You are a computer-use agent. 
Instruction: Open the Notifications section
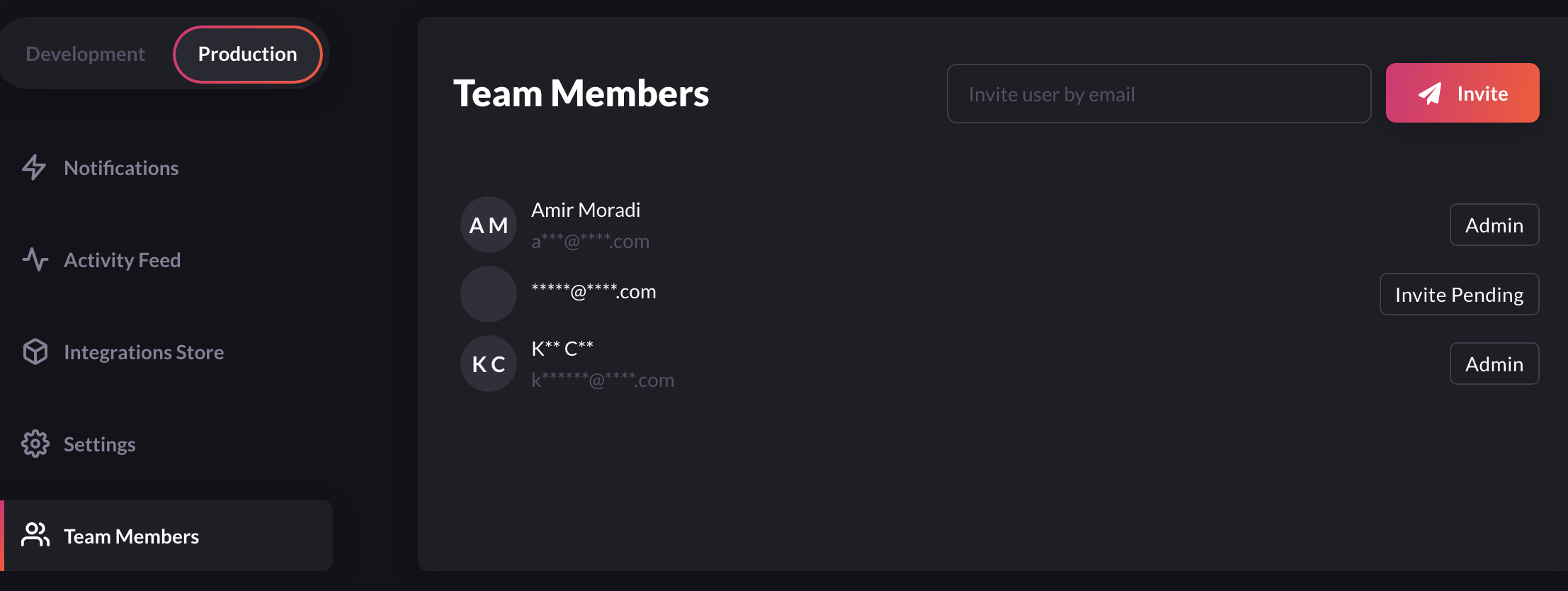[x=121, y=168]
